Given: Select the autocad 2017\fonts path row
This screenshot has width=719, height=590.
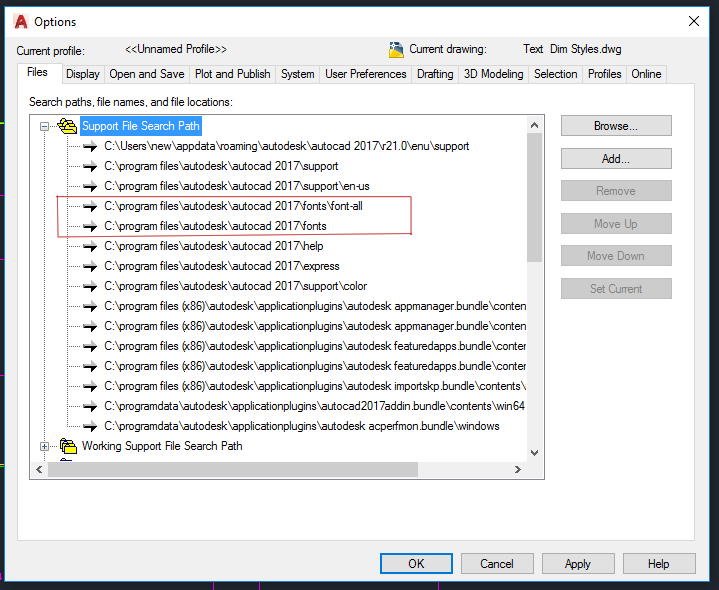Looking at the screenshot, I should [x=215, y=226].
